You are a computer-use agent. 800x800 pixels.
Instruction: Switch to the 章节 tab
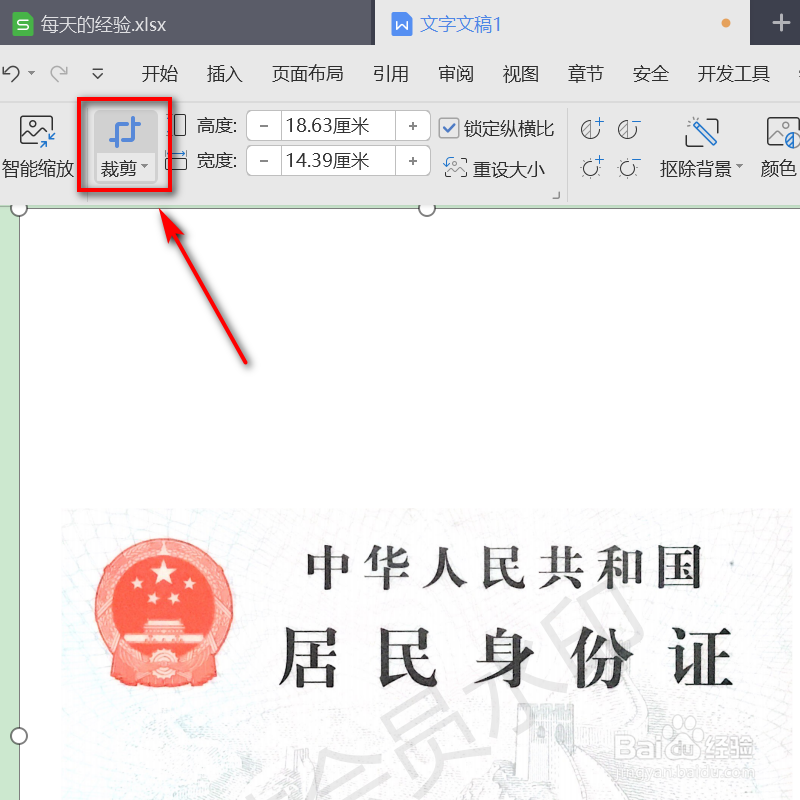coord(585,74)
